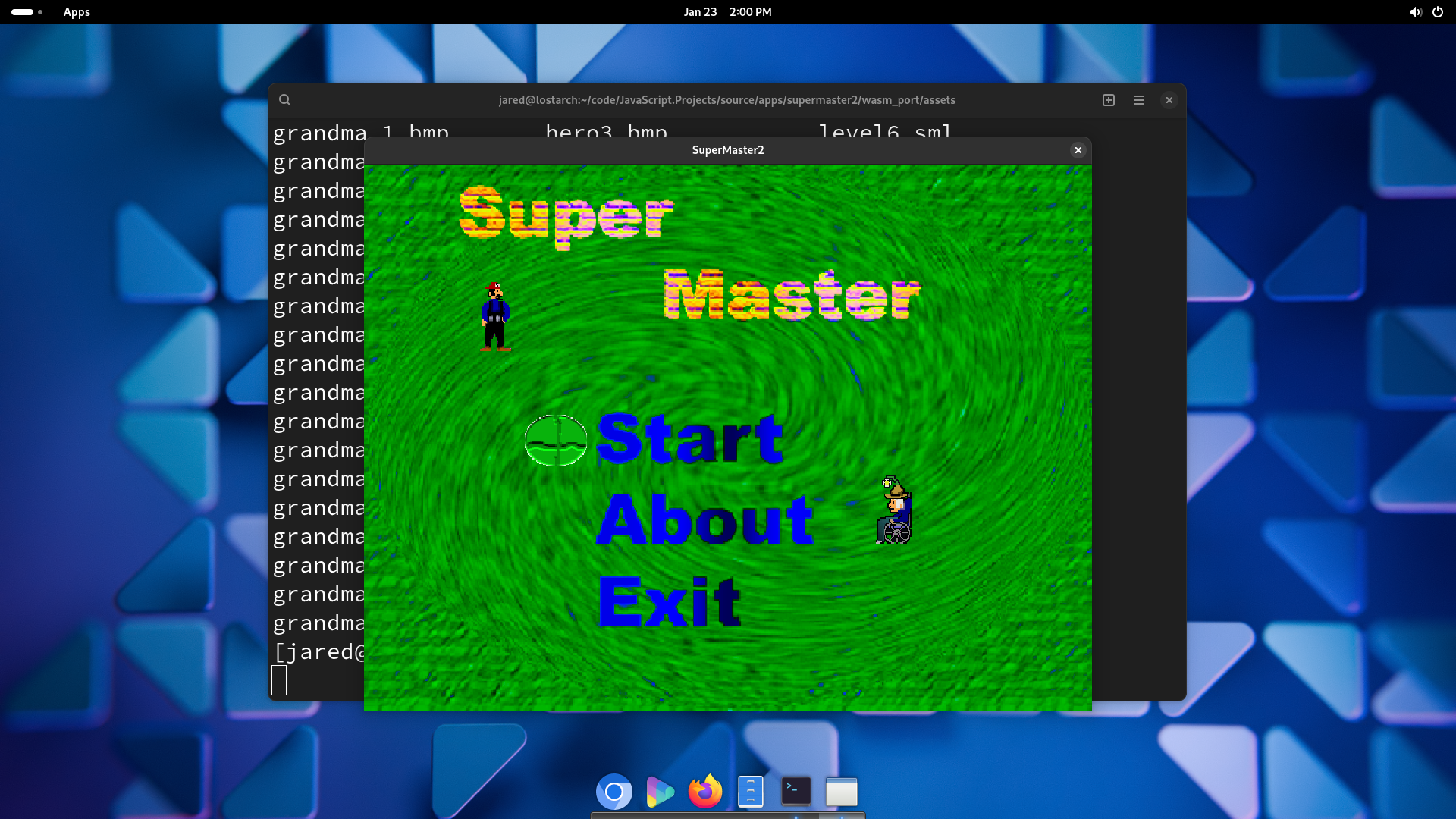The image size is (1456, 819).
Task: Launch Firefox from the dock
Action: (x=705, y=792)
